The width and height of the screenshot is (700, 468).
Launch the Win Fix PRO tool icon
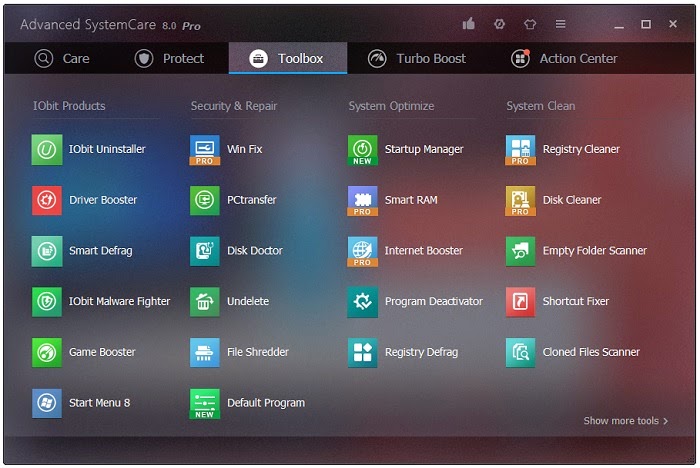click(x=205, y=150)
